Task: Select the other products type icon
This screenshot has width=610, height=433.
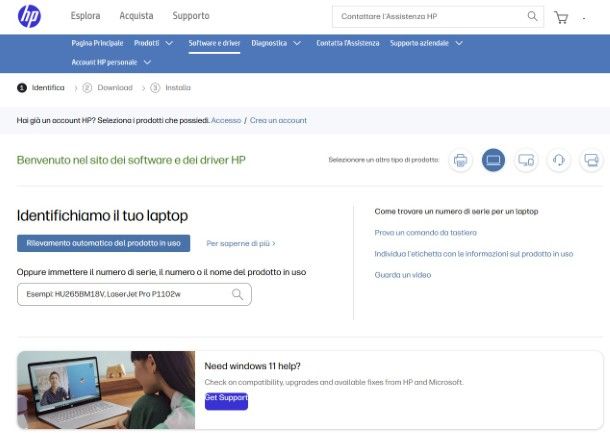Action: [x=591, y=160]
